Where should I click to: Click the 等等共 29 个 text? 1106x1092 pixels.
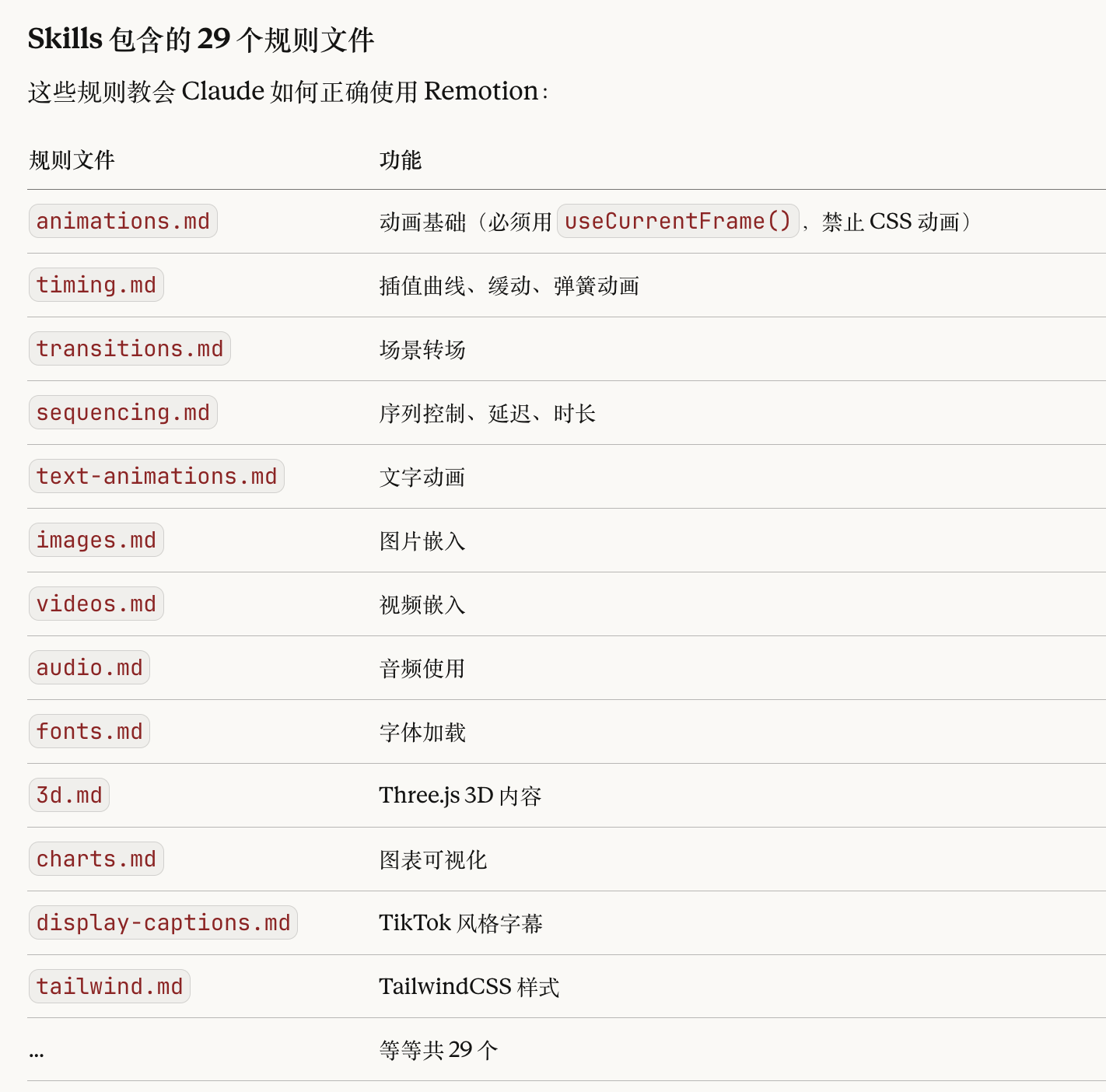[x=438, y=1050]
